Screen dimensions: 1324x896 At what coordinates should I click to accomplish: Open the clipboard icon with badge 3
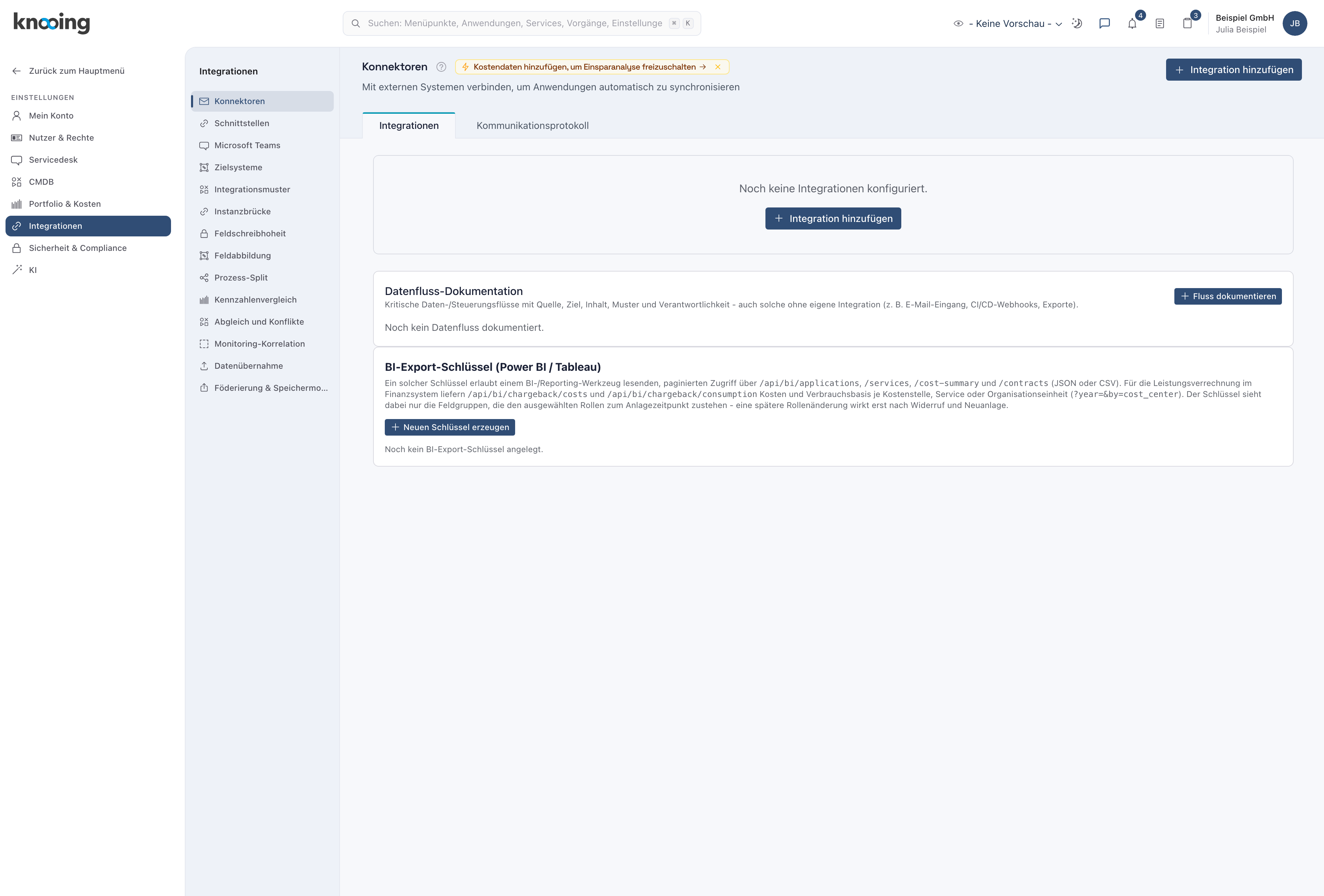[1187, 23]
